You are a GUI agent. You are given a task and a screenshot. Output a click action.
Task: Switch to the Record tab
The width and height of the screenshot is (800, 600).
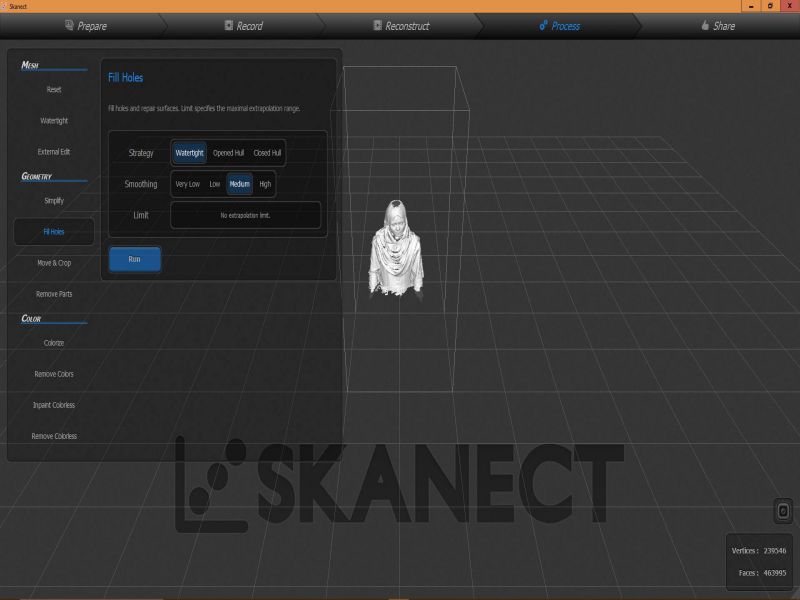244,26
